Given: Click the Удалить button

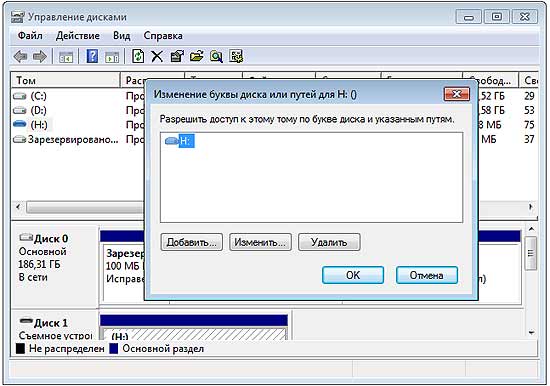Looking at the screenshot, I should tap(329, 242).
